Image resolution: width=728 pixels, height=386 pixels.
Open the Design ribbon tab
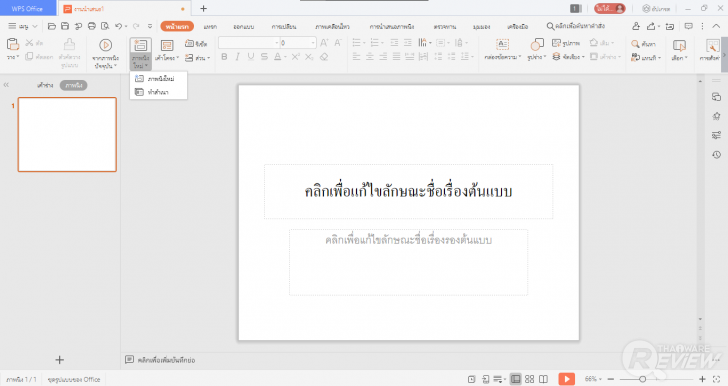click(x=243, y=27)
